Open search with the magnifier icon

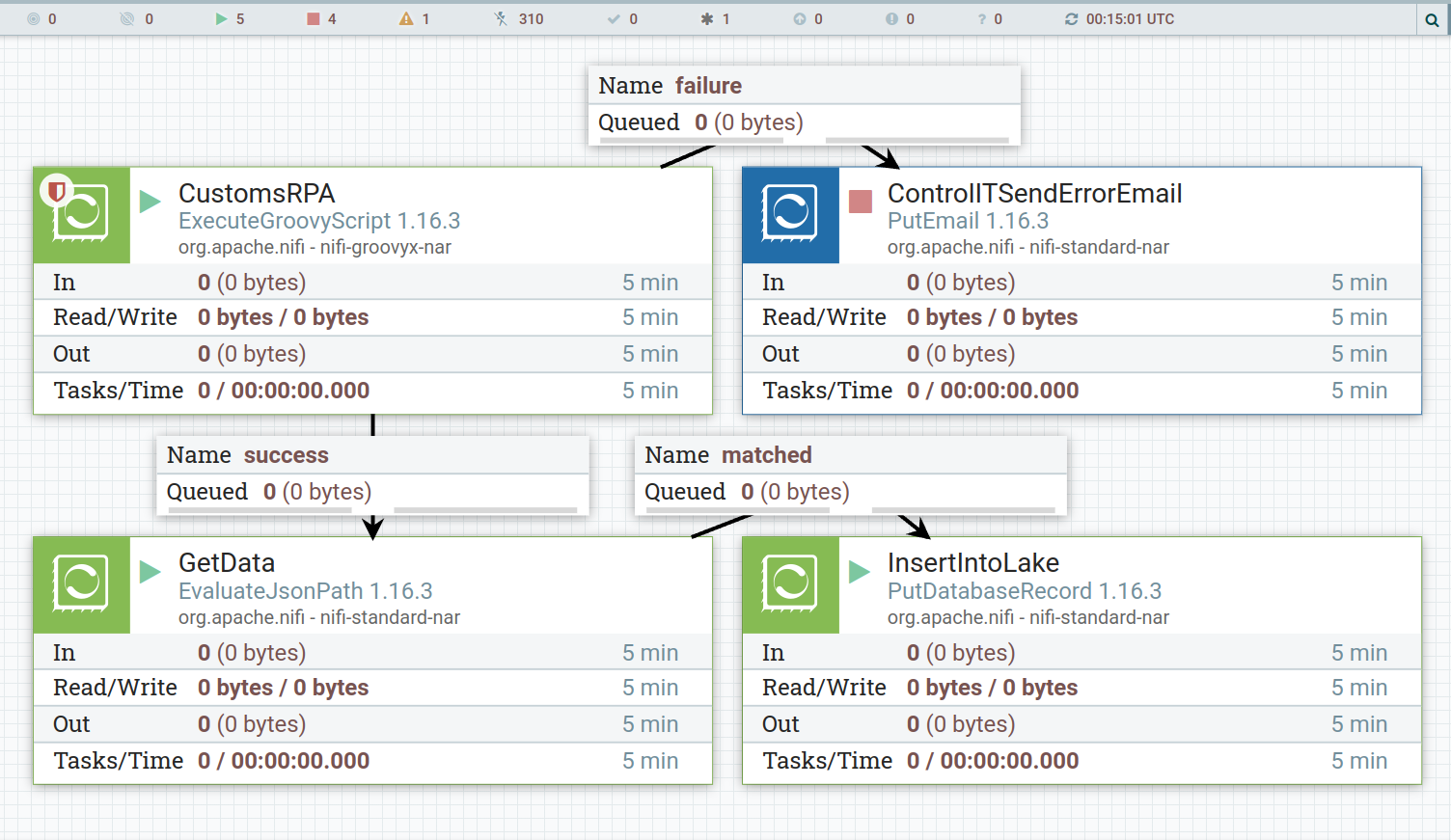[x=1432, y=17]
